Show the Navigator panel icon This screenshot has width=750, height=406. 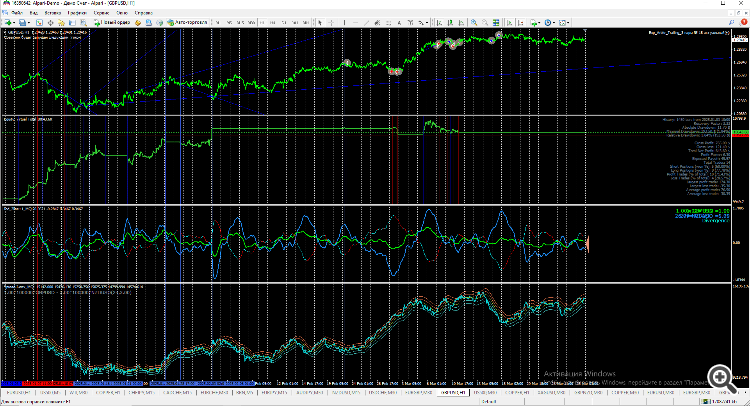click(61, 22)
